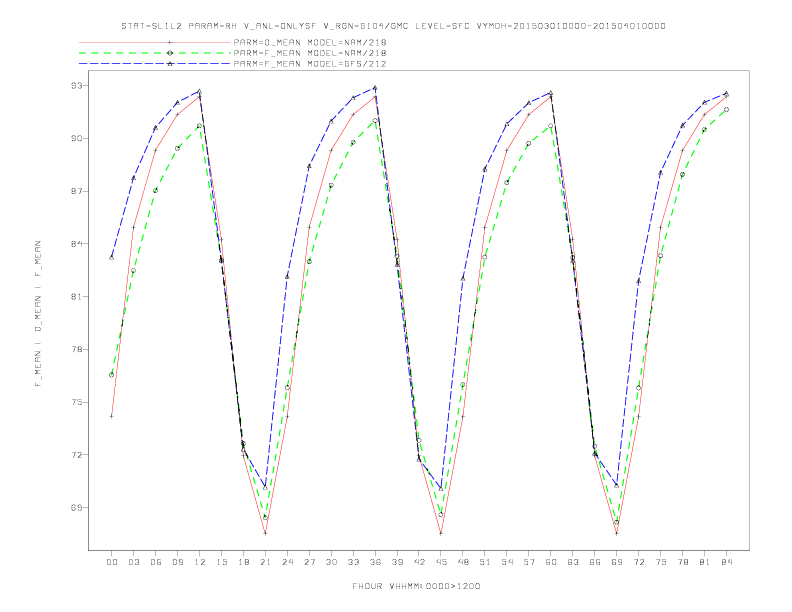792x612 pixels.
Task: Click y-axis tick label 72
Action: coord(76,455)
